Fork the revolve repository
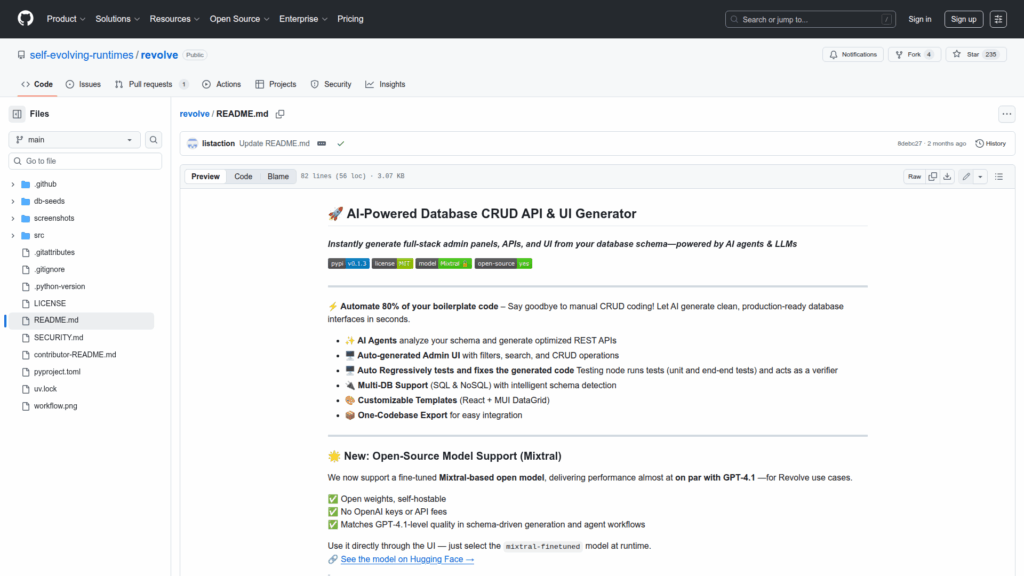Screen dimensions: 1024x576 [x=914, y=55]
